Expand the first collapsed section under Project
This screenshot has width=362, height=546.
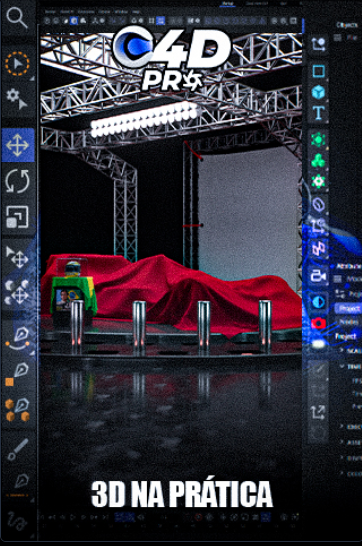pos(342,351)
